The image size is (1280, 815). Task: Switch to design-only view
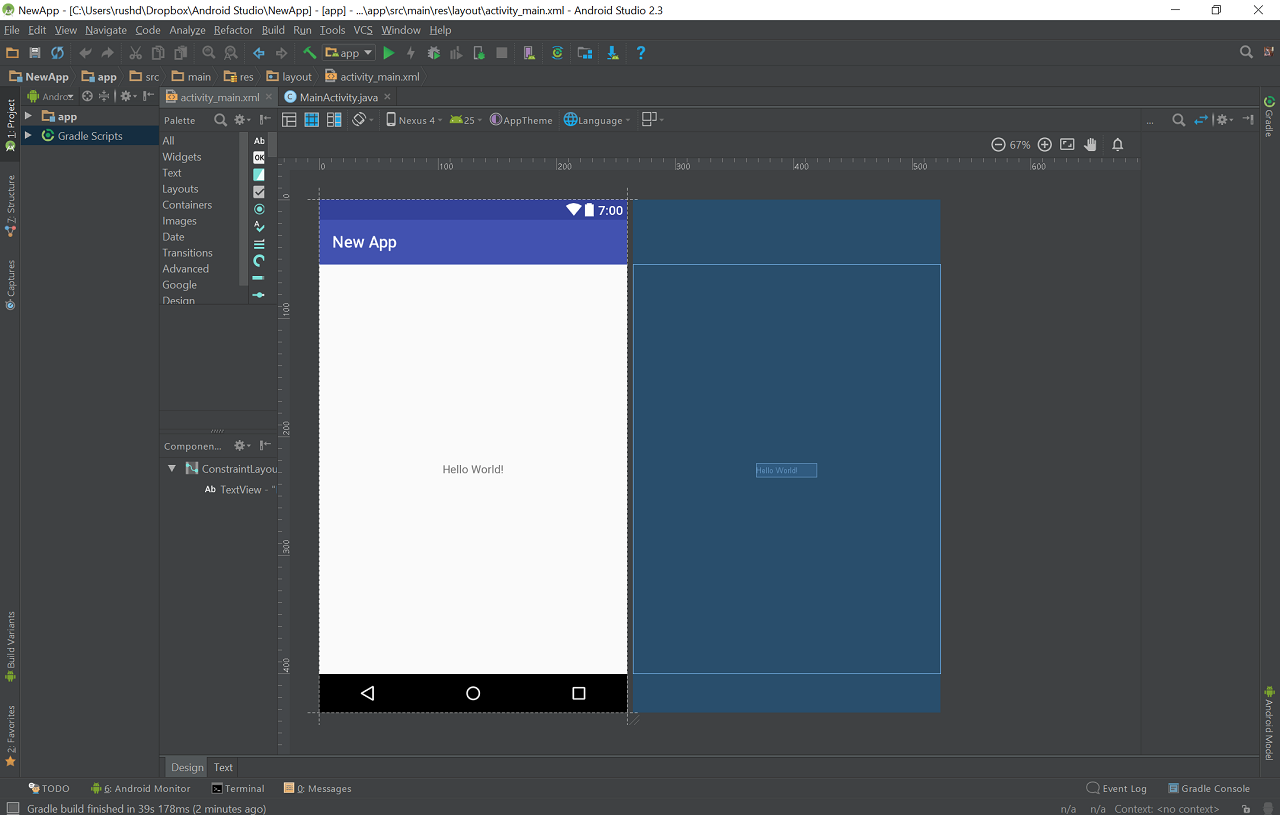(x=289, y=120)
